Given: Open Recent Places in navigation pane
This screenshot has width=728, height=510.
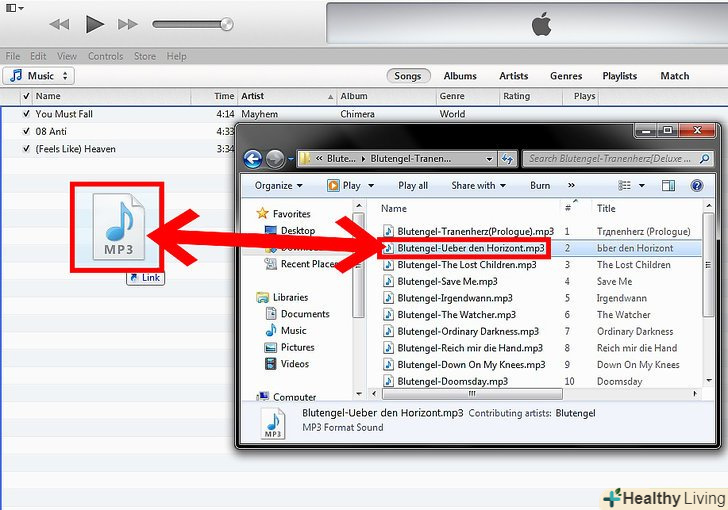Looking at the screenshot, I should coord(301,264).
